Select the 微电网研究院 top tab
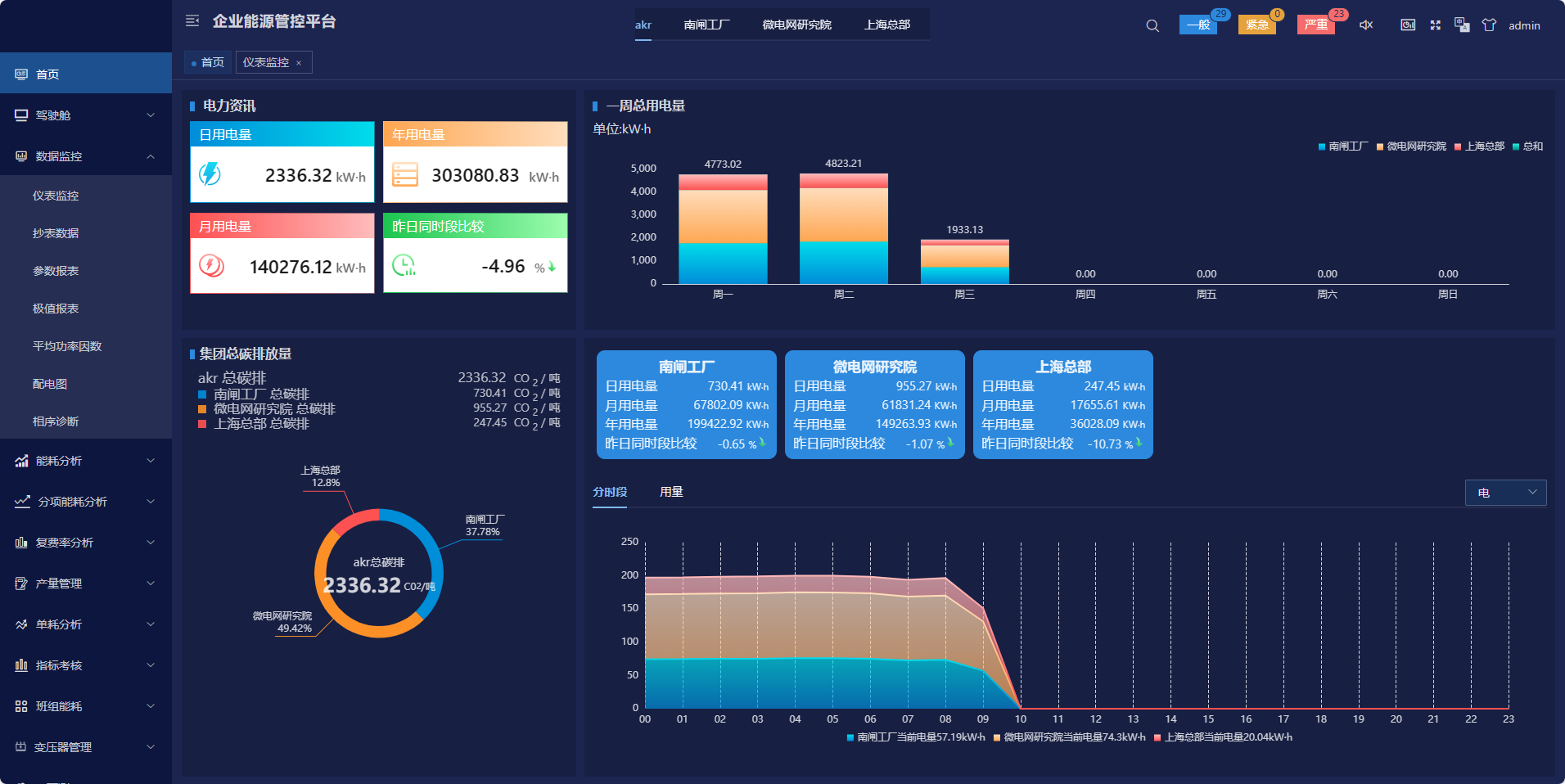1565x784 pixels. 796,25
